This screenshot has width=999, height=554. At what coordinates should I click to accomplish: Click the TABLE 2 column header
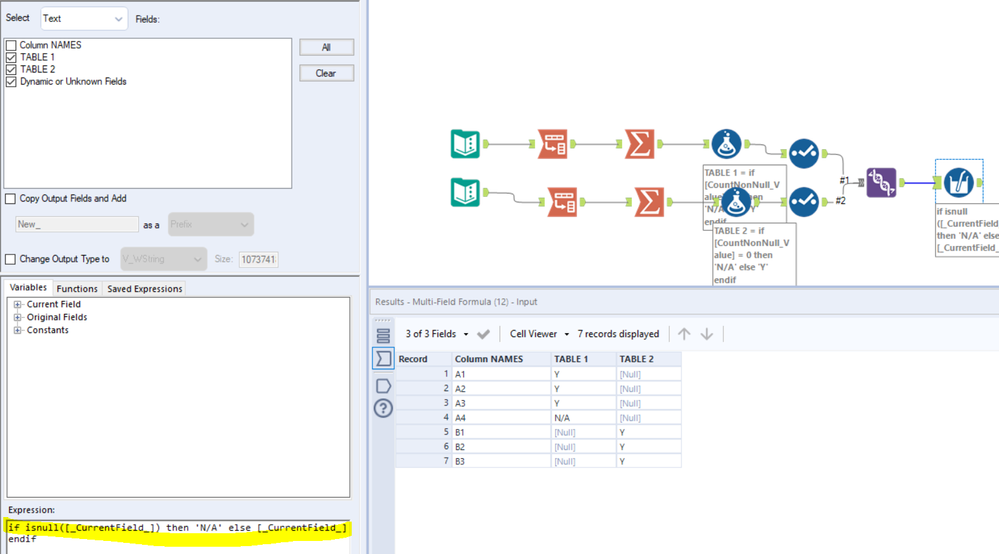(x=649, y=359)
